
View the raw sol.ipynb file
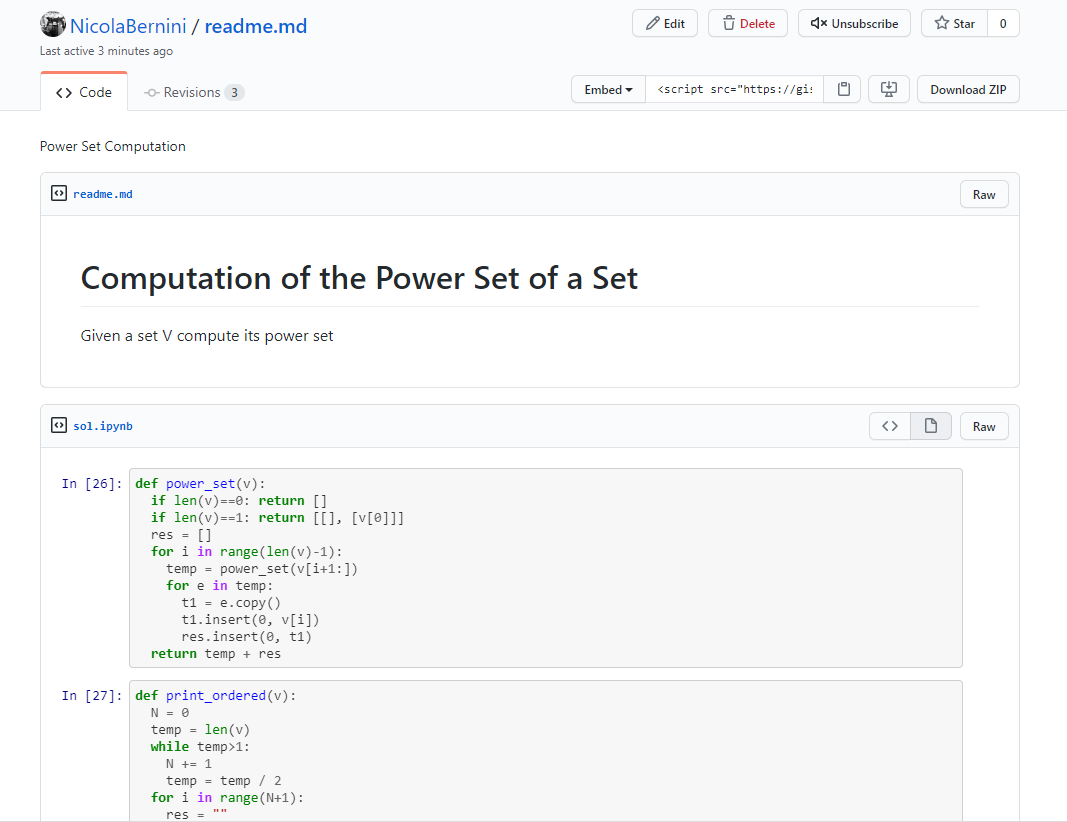[984, 427]
